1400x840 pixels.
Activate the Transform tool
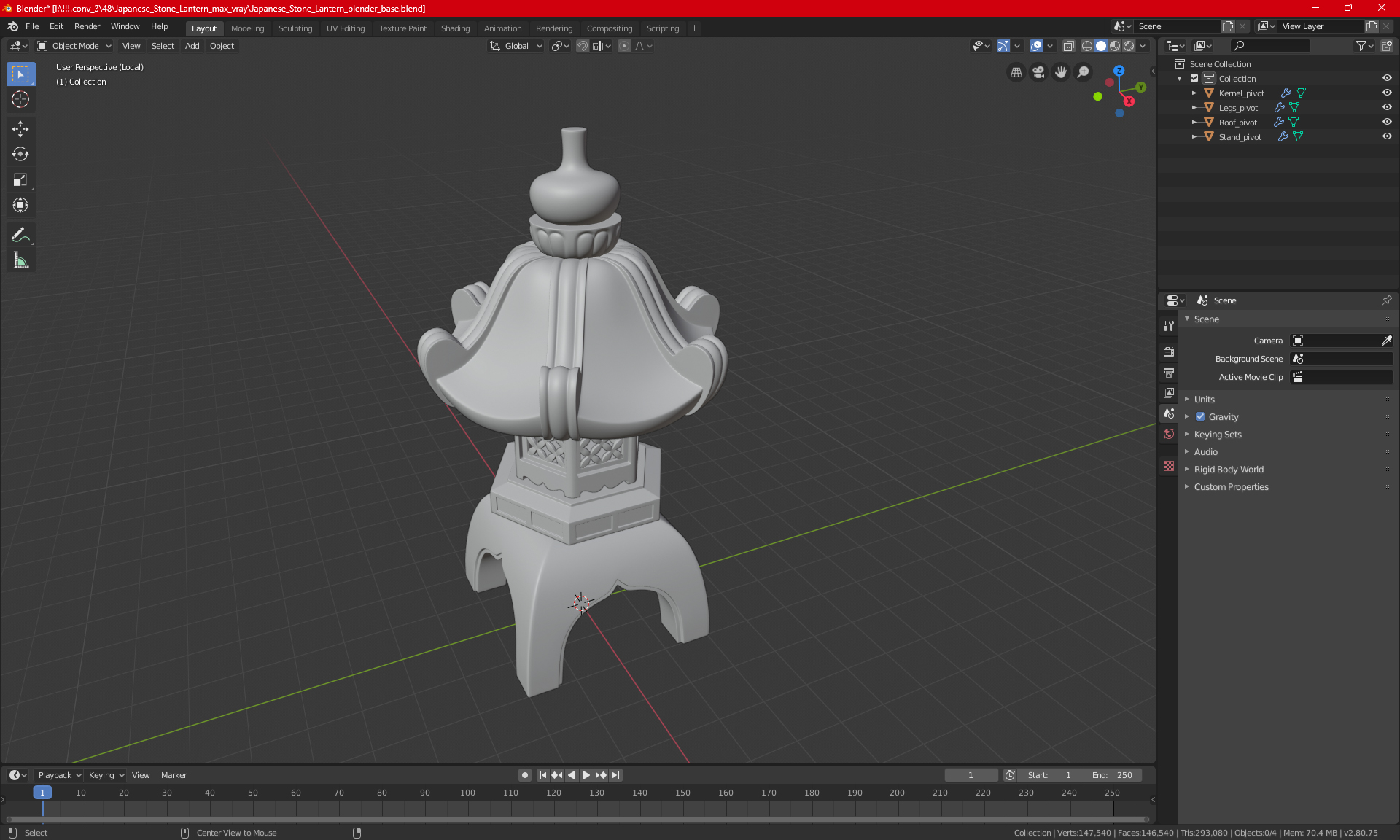[20, 206]
